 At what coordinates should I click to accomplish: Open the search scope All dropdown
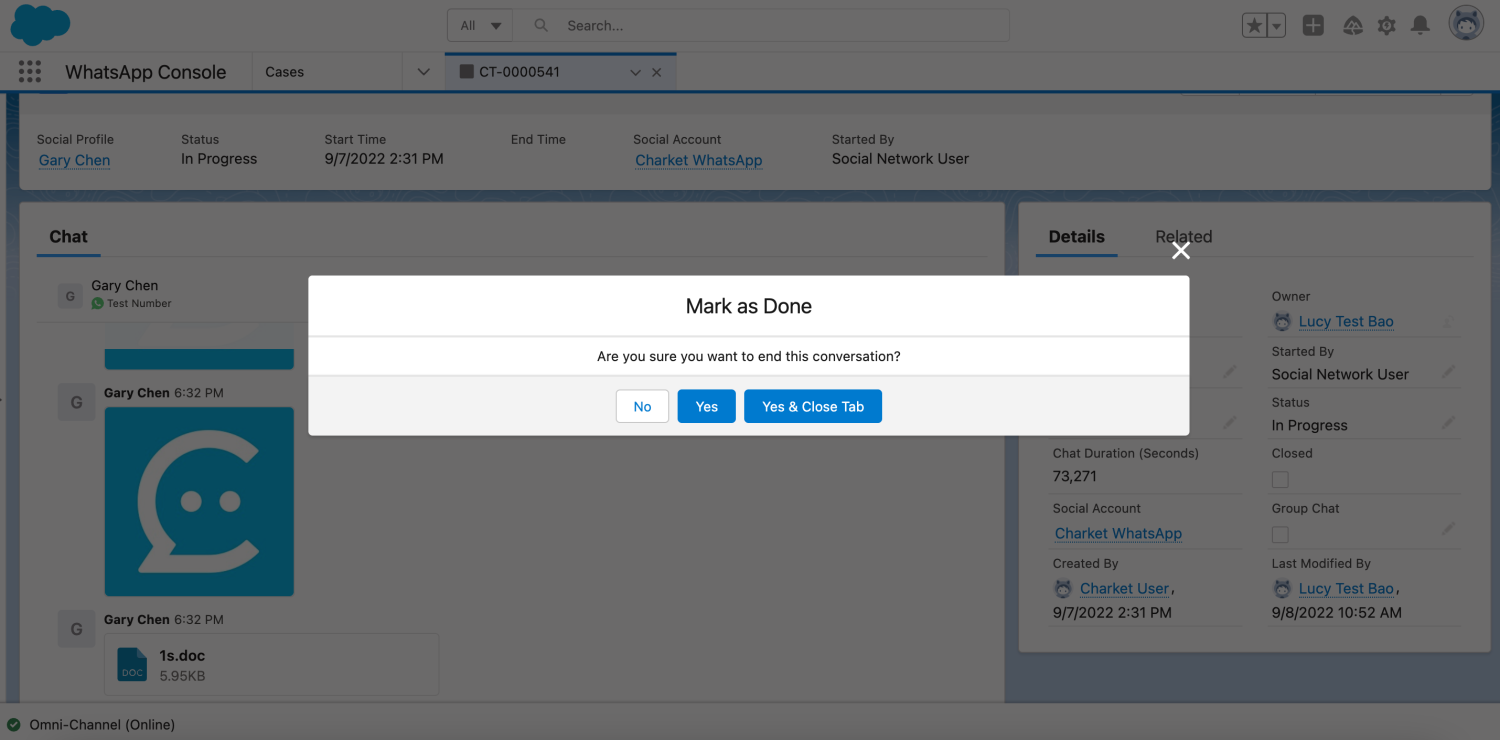coord(480,26)
